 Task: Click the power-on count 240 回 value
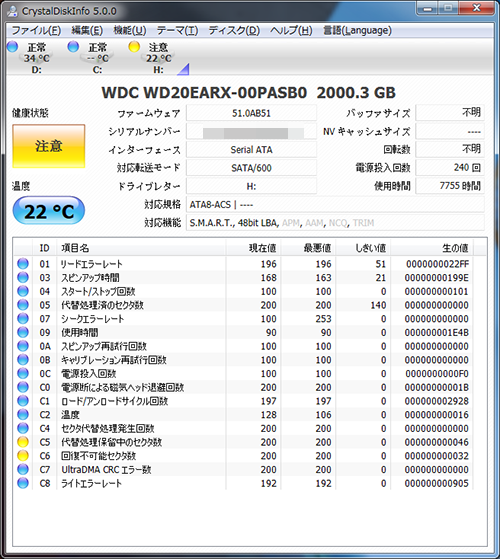pyautogui.click(x=450, y=168)
